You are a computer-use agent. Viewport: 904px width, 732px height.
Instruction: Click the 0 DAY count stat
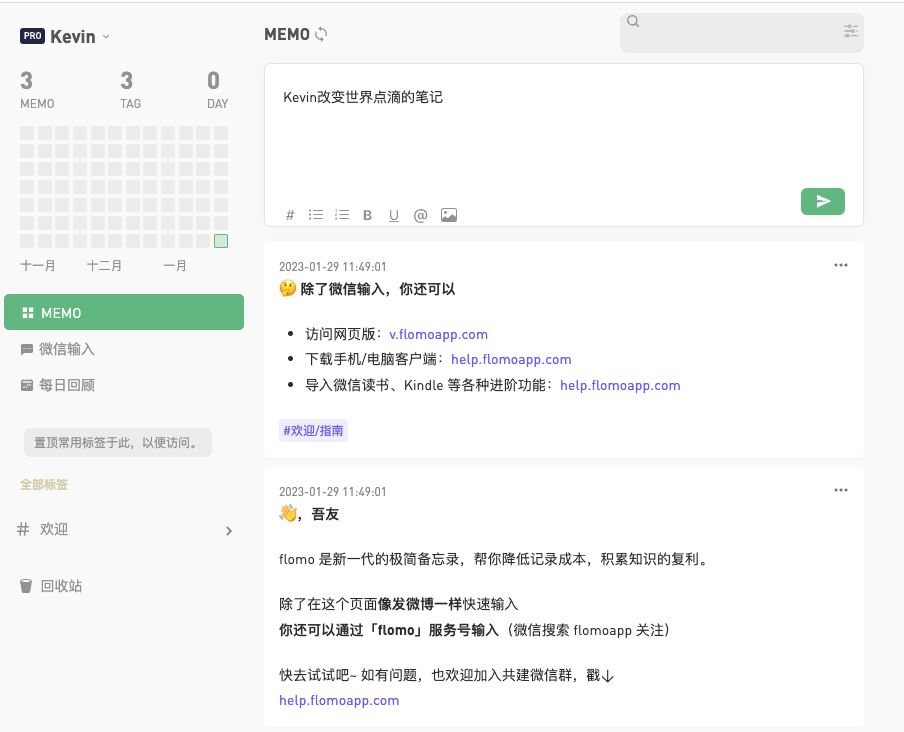click(x=217, y=90)
